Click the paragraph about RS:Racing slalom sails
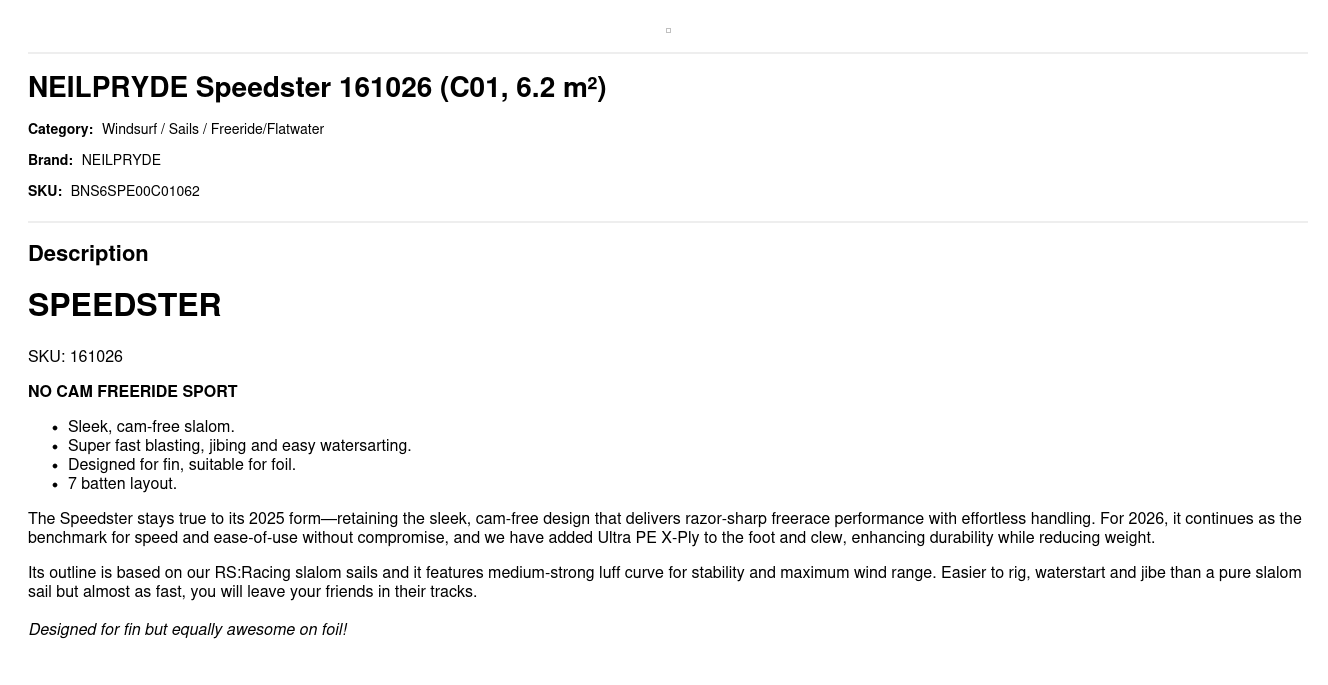Viewport: 1328px width, 685px height. (664, 582)
